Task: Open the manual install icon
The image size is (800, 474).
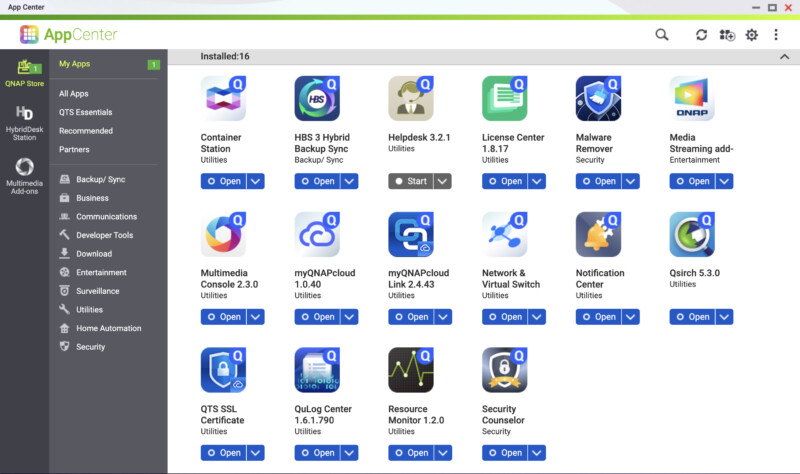Action: coord(727,35)
